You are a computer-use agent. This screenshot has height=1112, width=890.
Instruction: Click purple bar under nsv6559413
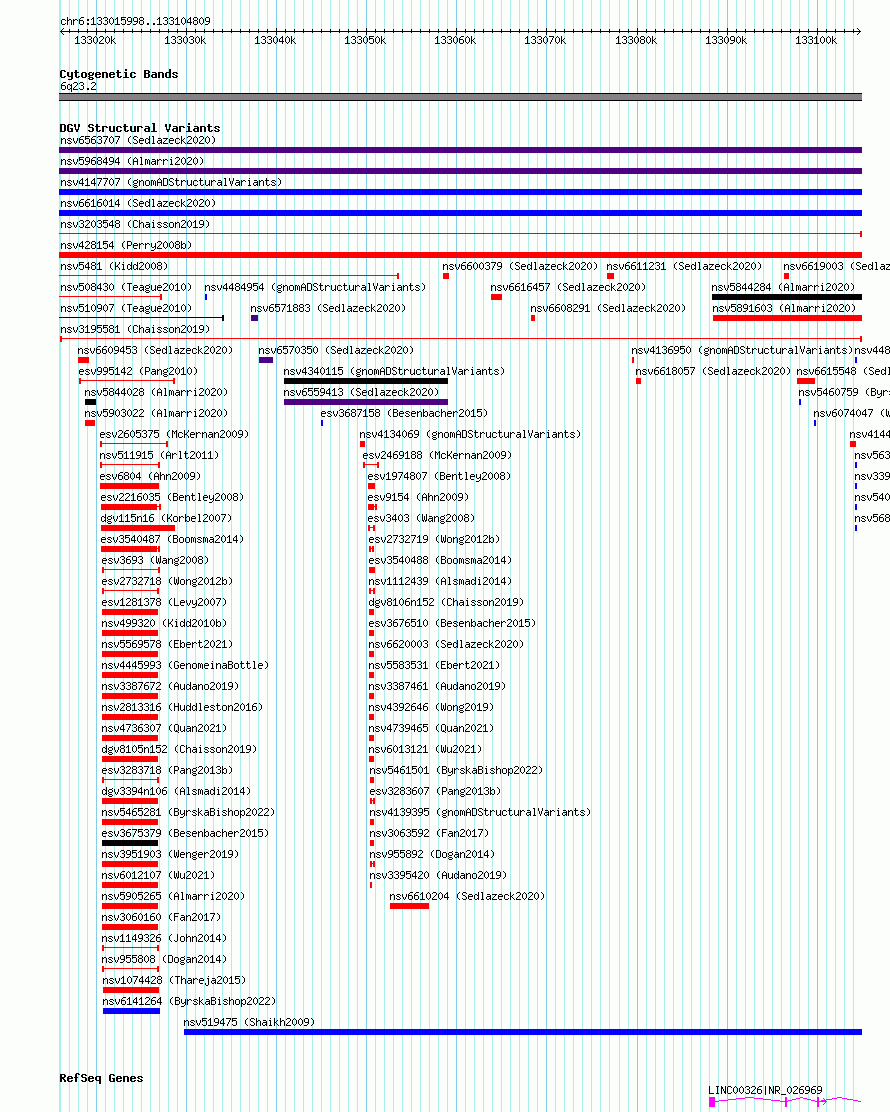tap(366, 402)
